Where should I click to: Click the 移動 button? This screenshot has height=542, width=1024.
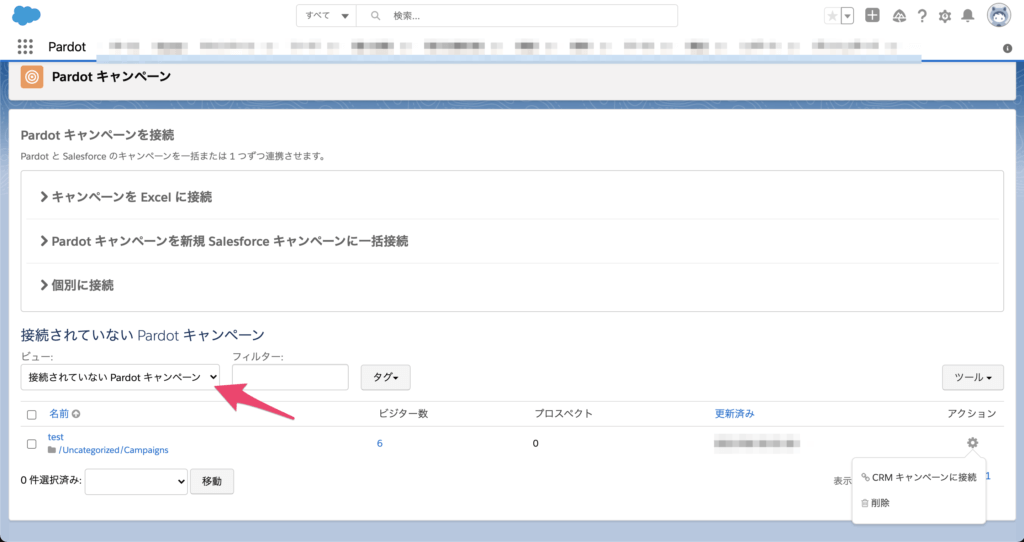pos(212,481)
